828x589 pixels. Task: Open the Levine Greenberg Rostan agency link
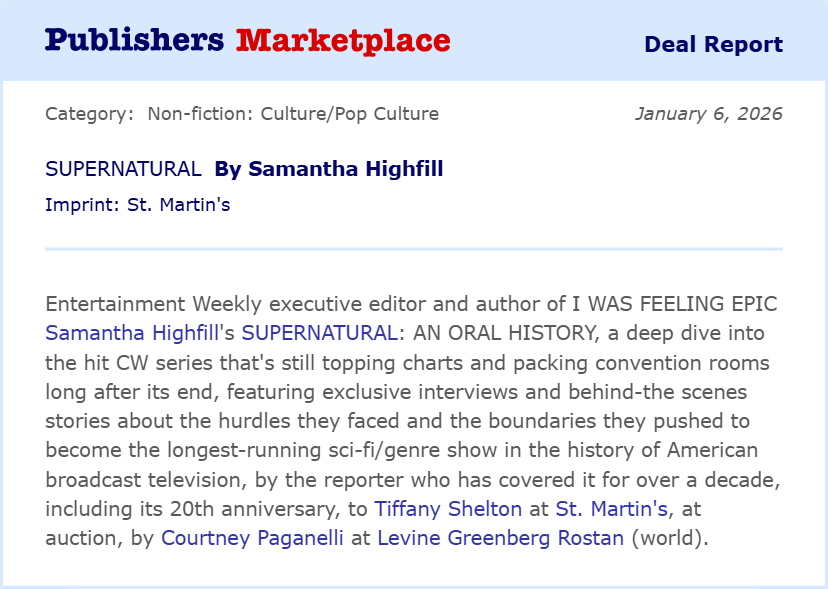(500, 538)
